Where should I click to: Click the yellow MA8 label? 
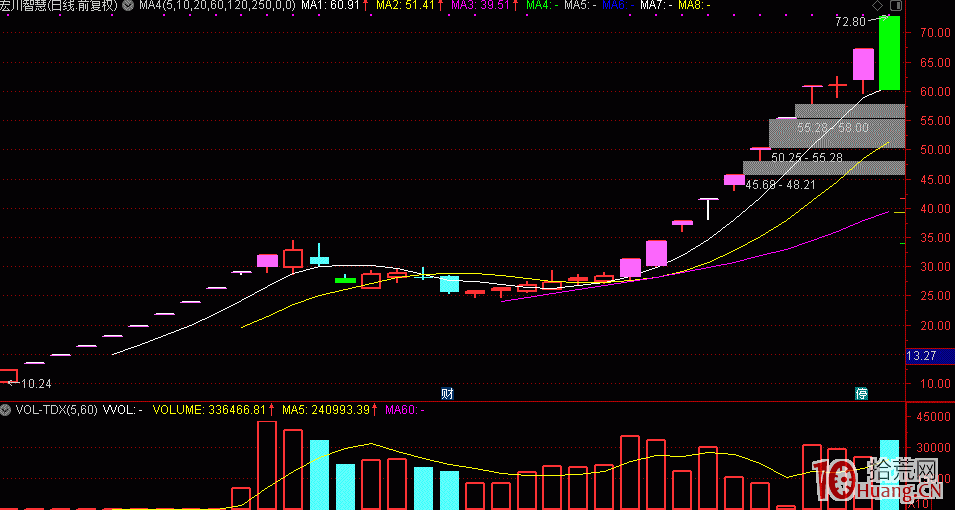692,5
